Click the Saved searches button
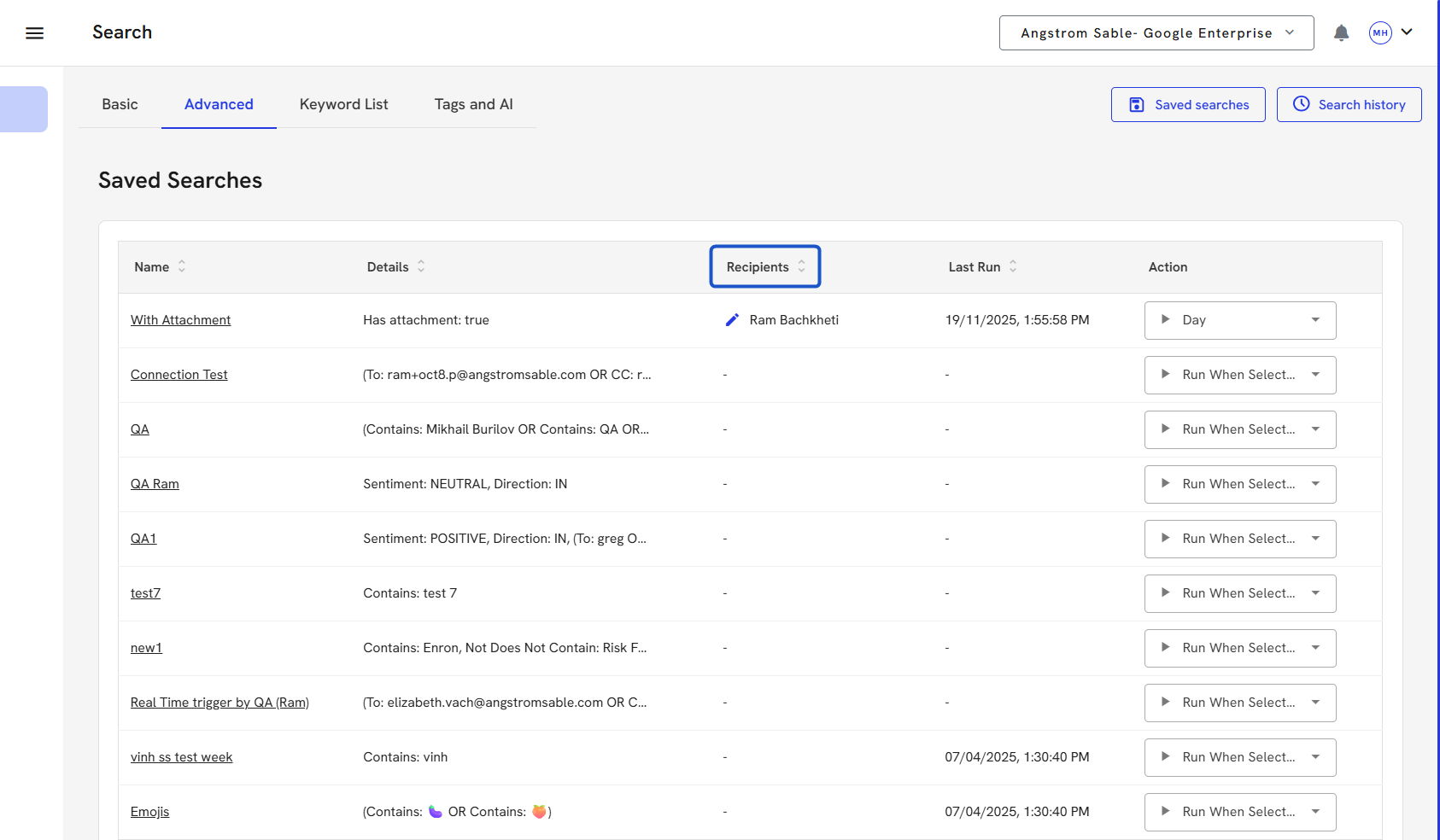The image size is (1440, 840). coord(1187,105)
